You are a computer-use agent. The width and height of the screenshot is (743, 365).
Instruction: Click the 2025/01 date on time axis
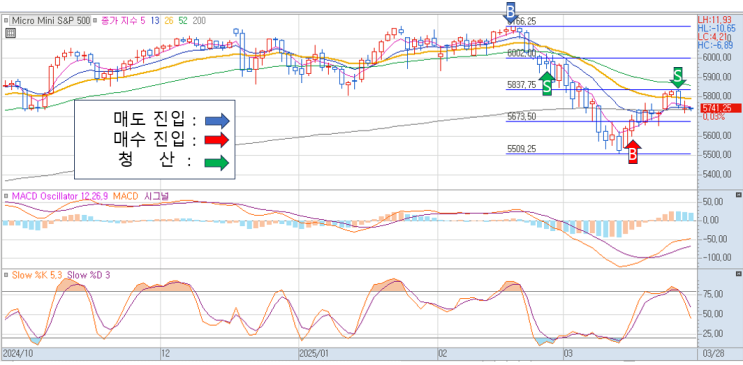click(314, 354)
